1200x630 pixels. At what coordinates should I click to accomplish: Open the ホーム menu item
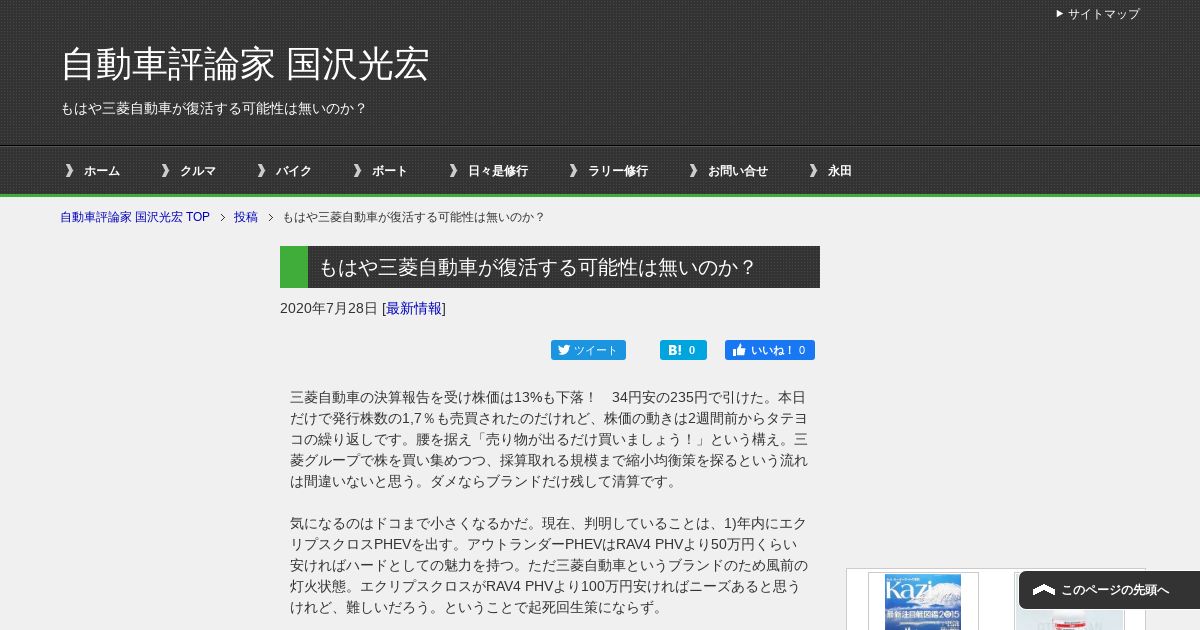coord(101,171)
